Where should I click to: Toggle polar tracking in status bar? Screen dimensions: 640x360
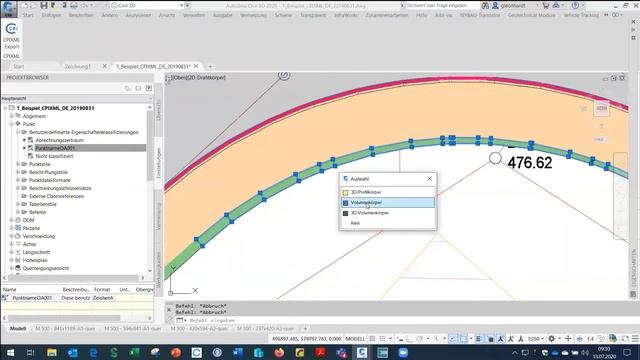(420, 339)
